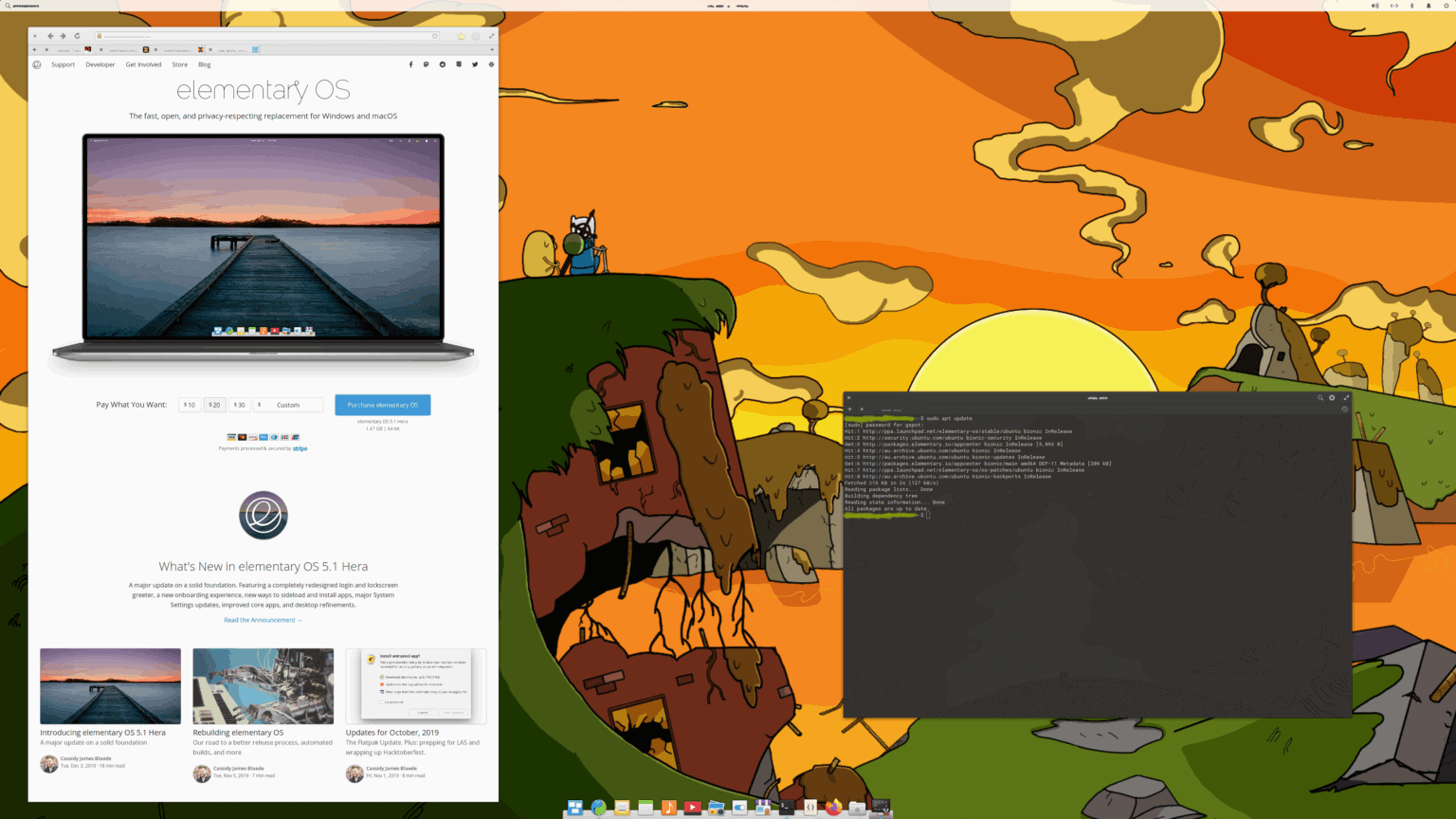Open Mail app from dock

(622, 808)
